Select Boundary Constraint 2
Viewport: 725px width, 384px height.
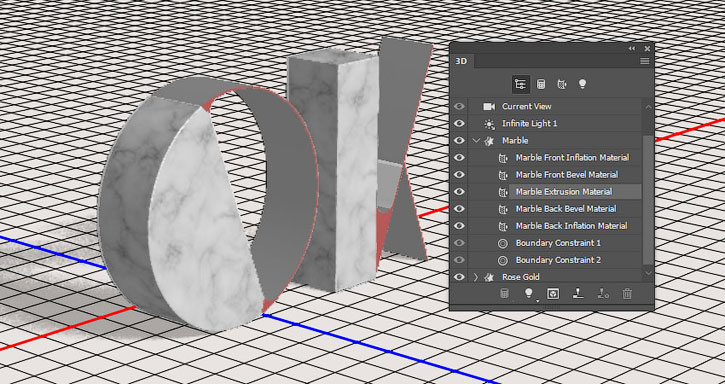pos(555,260)
